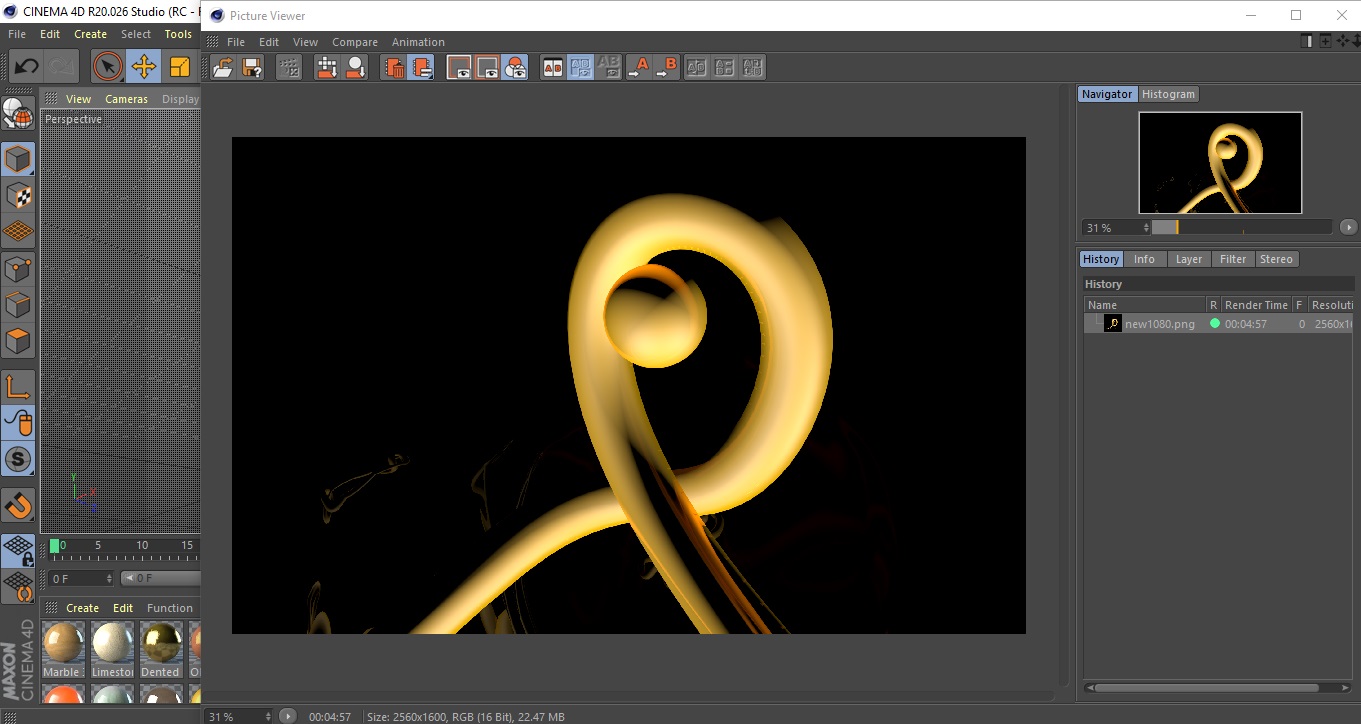Viewport: 1361px width, 724px height.
Task: Toggle Display Multi-Pass eye icon
Action: (487, 68)
